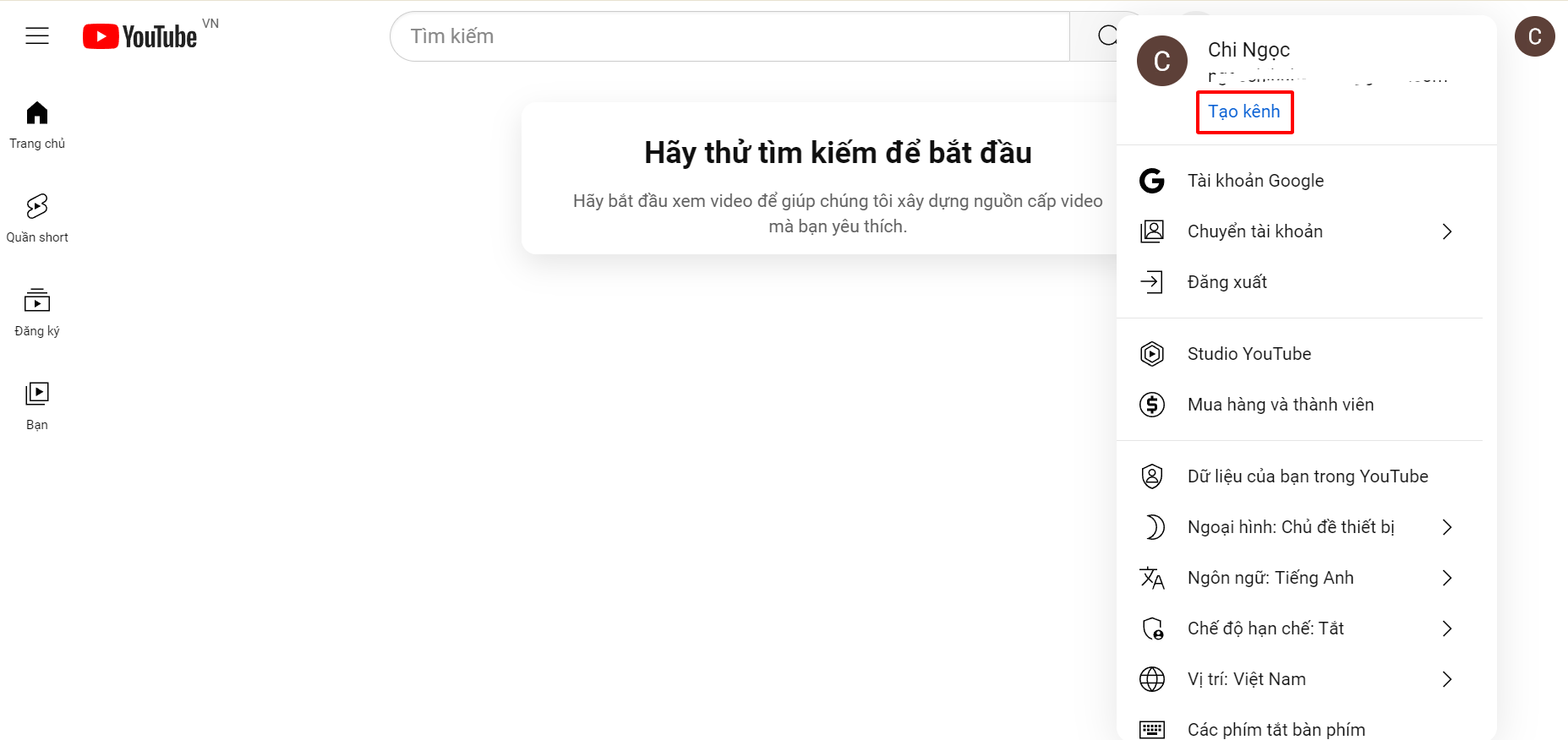Open Shorts icon in sidebar
The height and width of the screenshot is (740, 1568).
[x=37, y=206]
